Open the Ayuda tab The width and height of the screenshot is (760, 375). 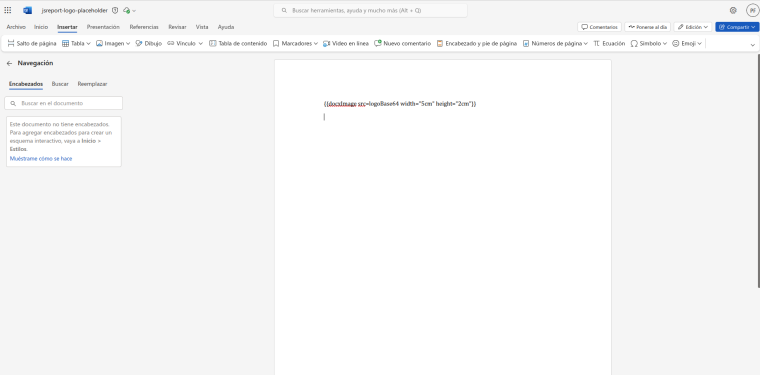(x=226, y=27)
